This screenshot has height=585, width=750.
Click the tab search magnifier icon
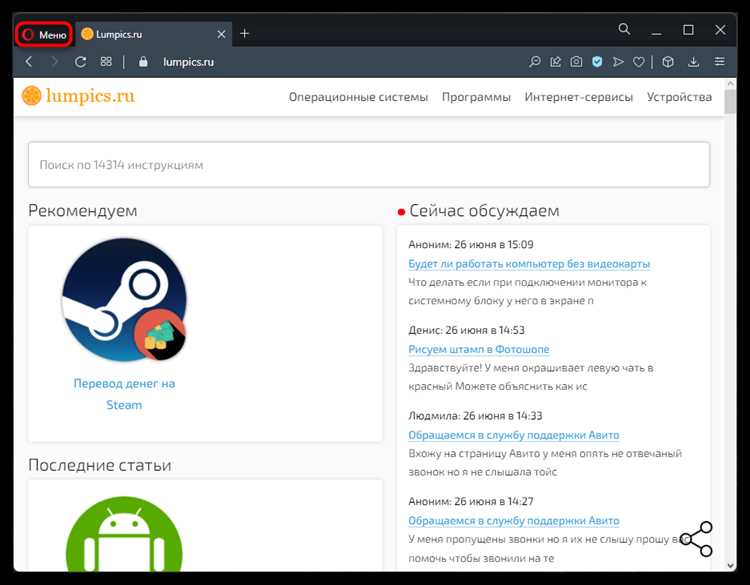point(624,29)
